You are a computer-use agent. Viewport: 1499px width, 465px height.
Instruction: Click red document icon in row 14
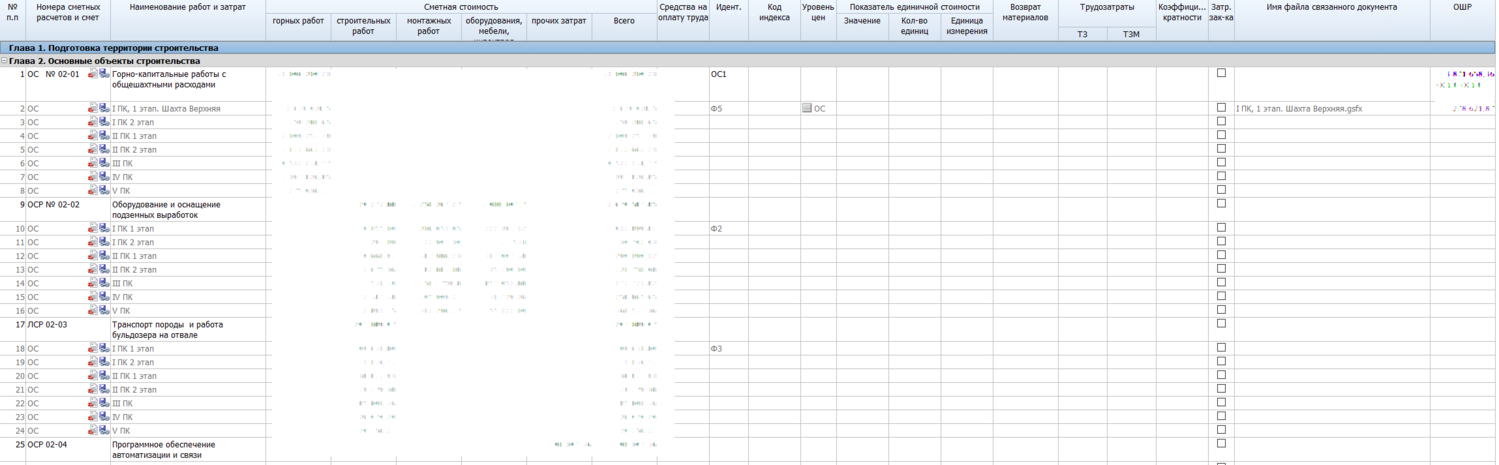tap(93, 283)
